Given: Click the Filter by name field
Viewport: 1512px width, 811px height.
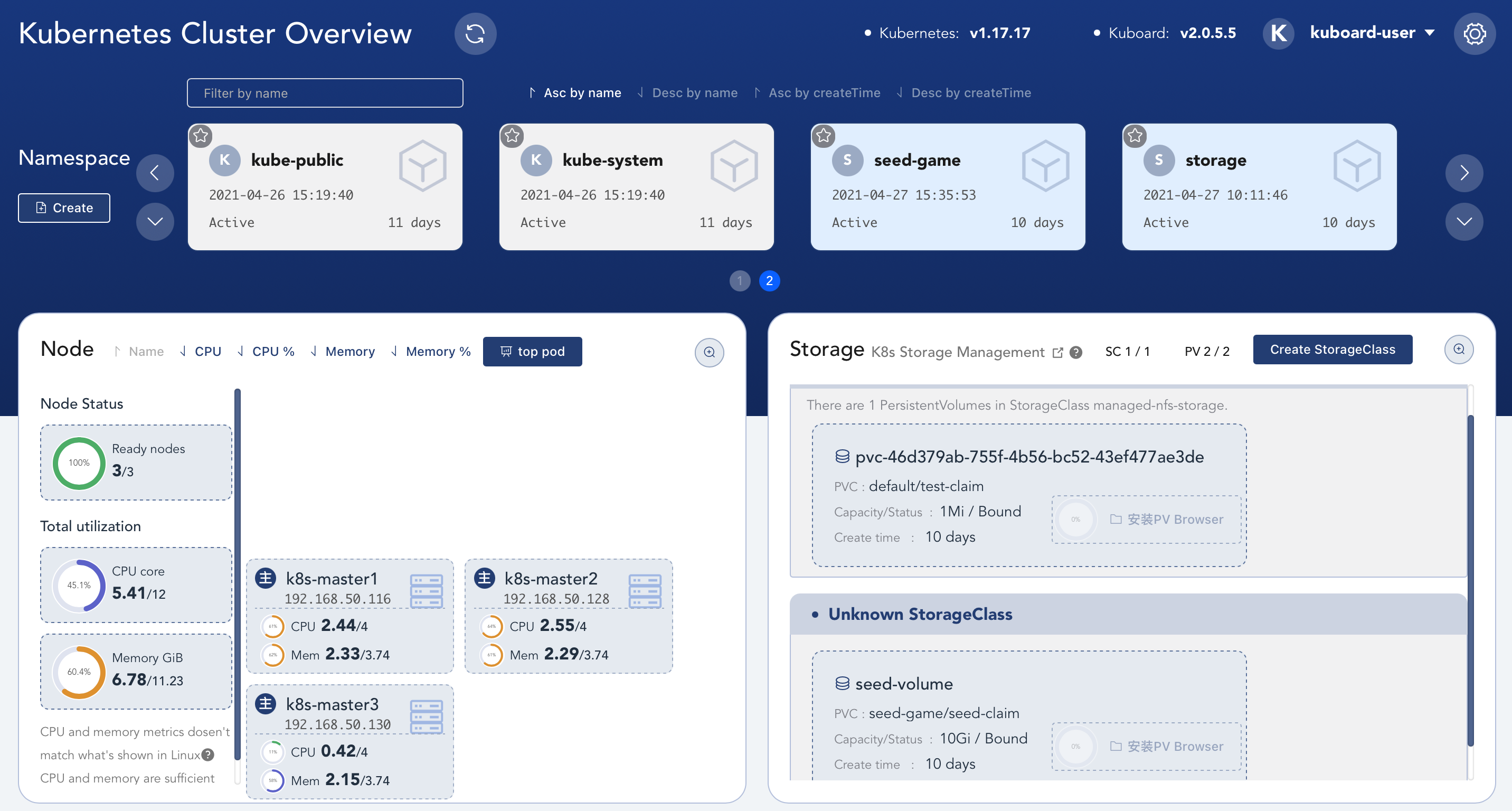Looking at the screenshot, I should coord(325,93).
